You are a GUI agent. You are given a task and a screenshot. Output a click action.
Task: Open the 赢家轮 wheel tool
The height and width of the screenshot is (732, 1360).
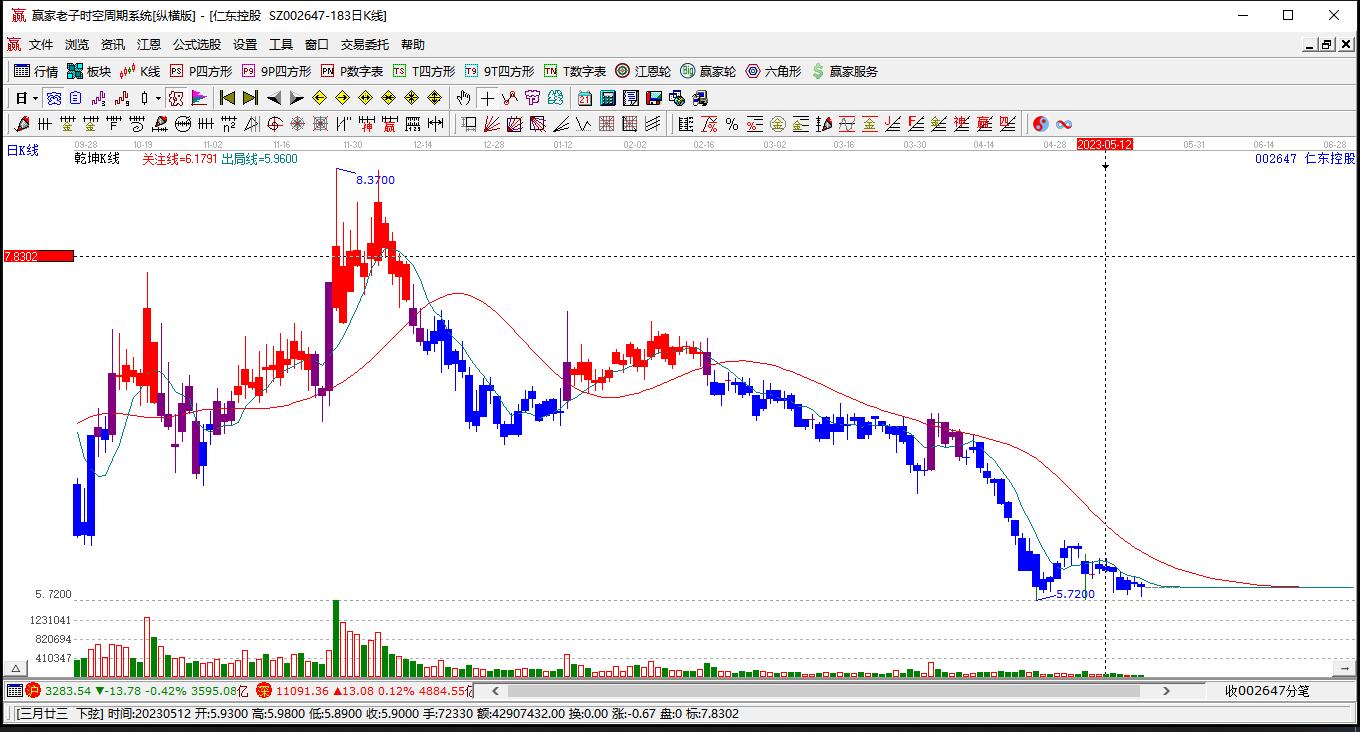[x=708, y=71]
